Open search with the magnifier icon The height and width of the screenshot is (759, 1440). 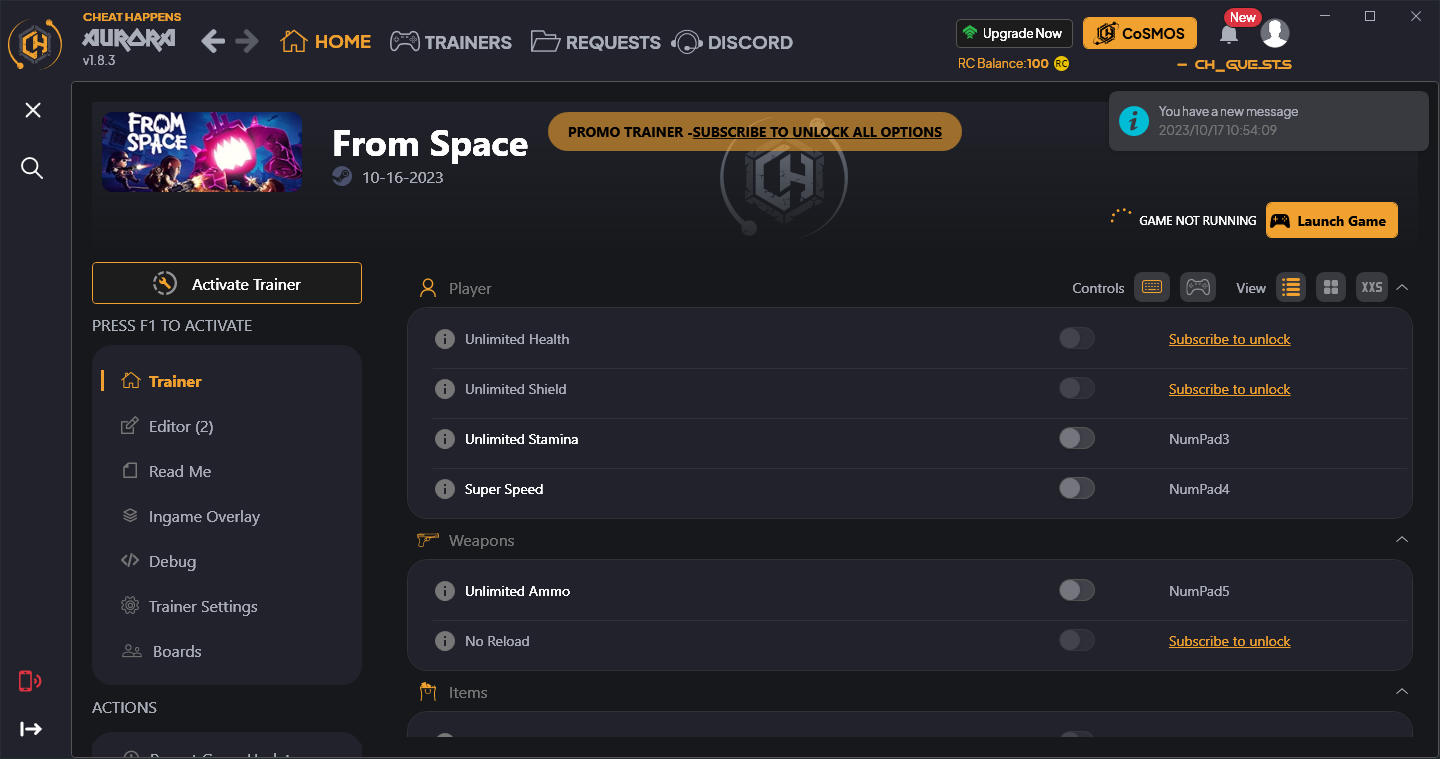32,168
